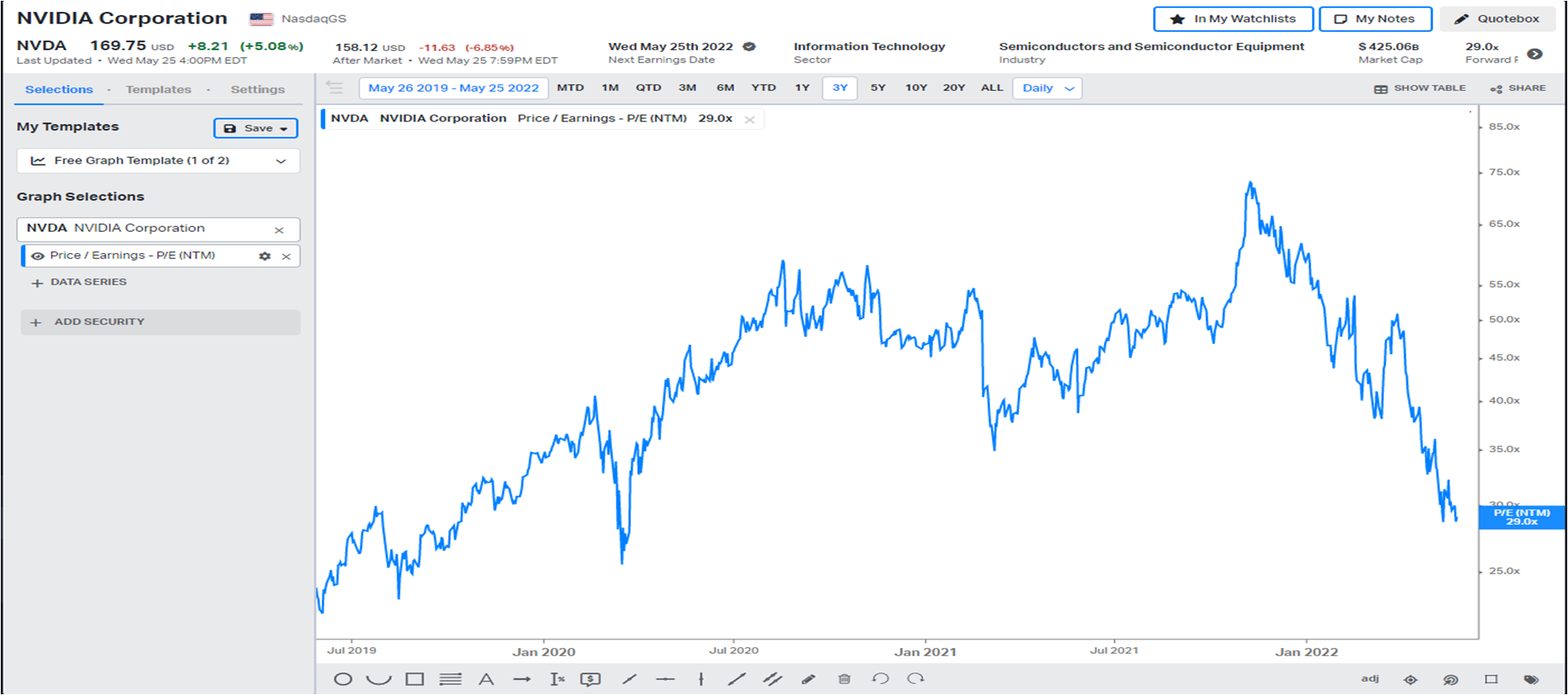Click the tags icon at the bottom right

coord(1531,679)
